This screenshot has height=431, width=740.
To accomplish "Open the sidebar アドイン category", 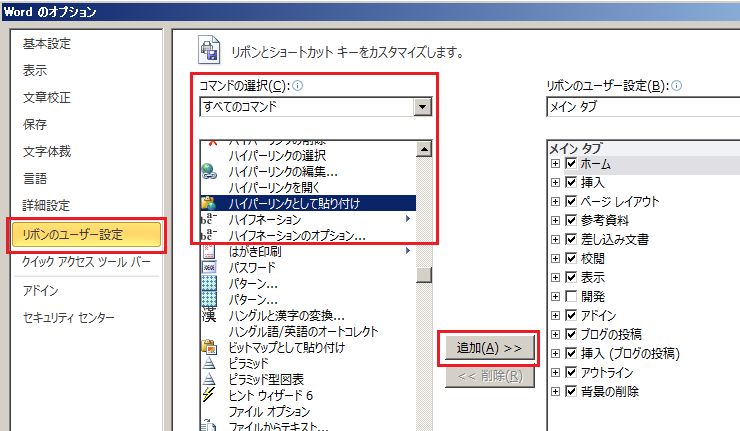I will [x=41, y=290].
